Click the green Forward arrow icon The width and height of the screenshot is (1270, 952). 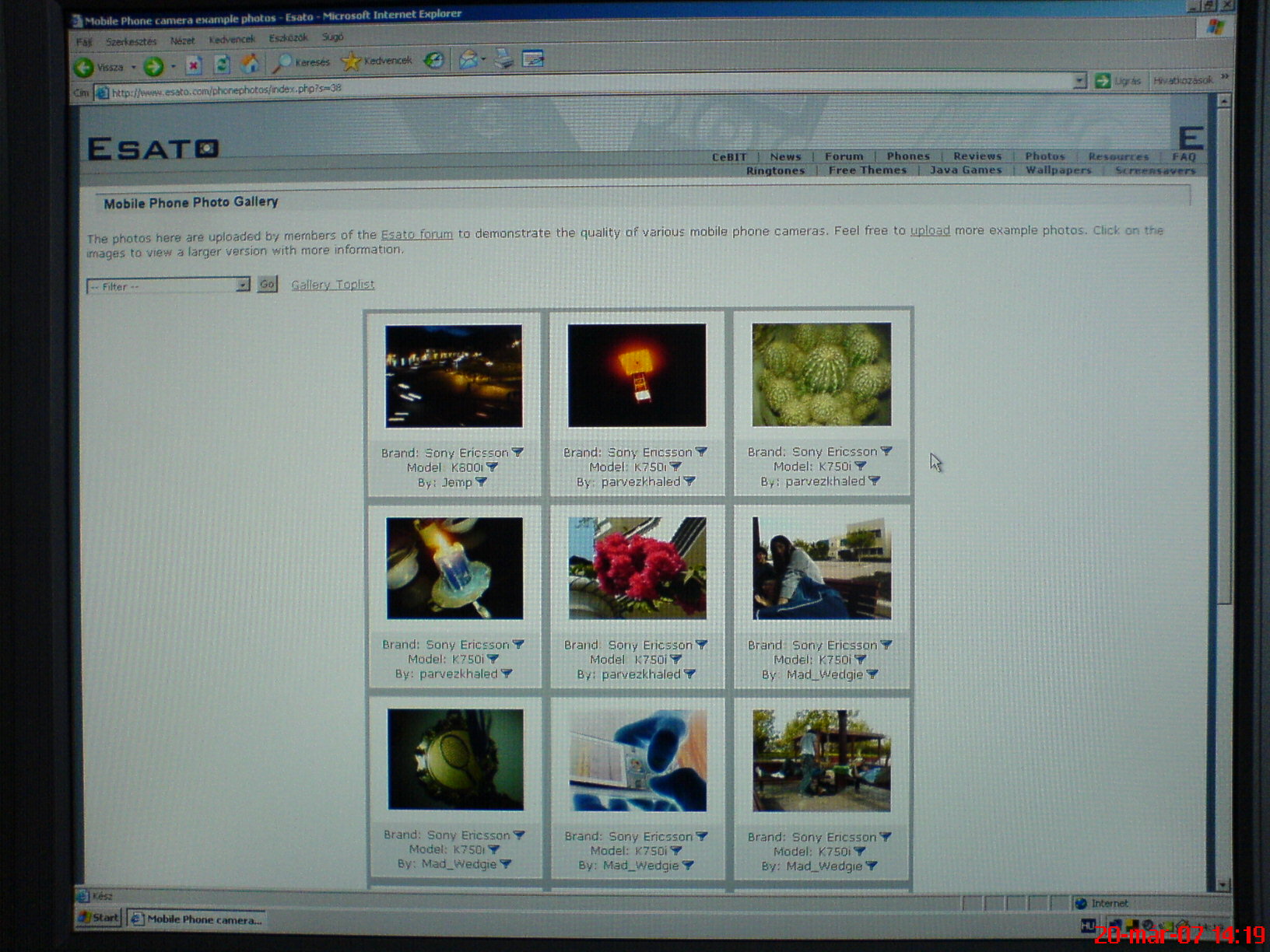(x=153, y=67)
